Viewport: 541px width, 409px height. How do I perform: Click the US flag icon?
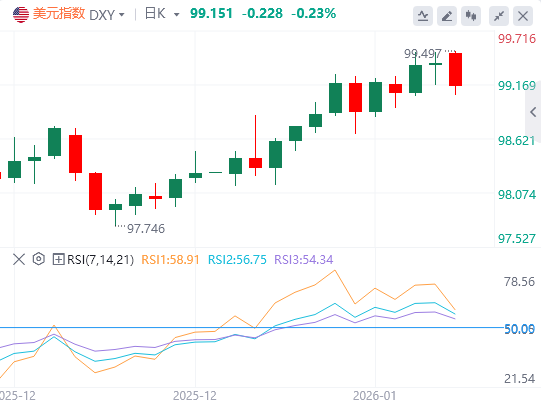click(x=21, y=14)
